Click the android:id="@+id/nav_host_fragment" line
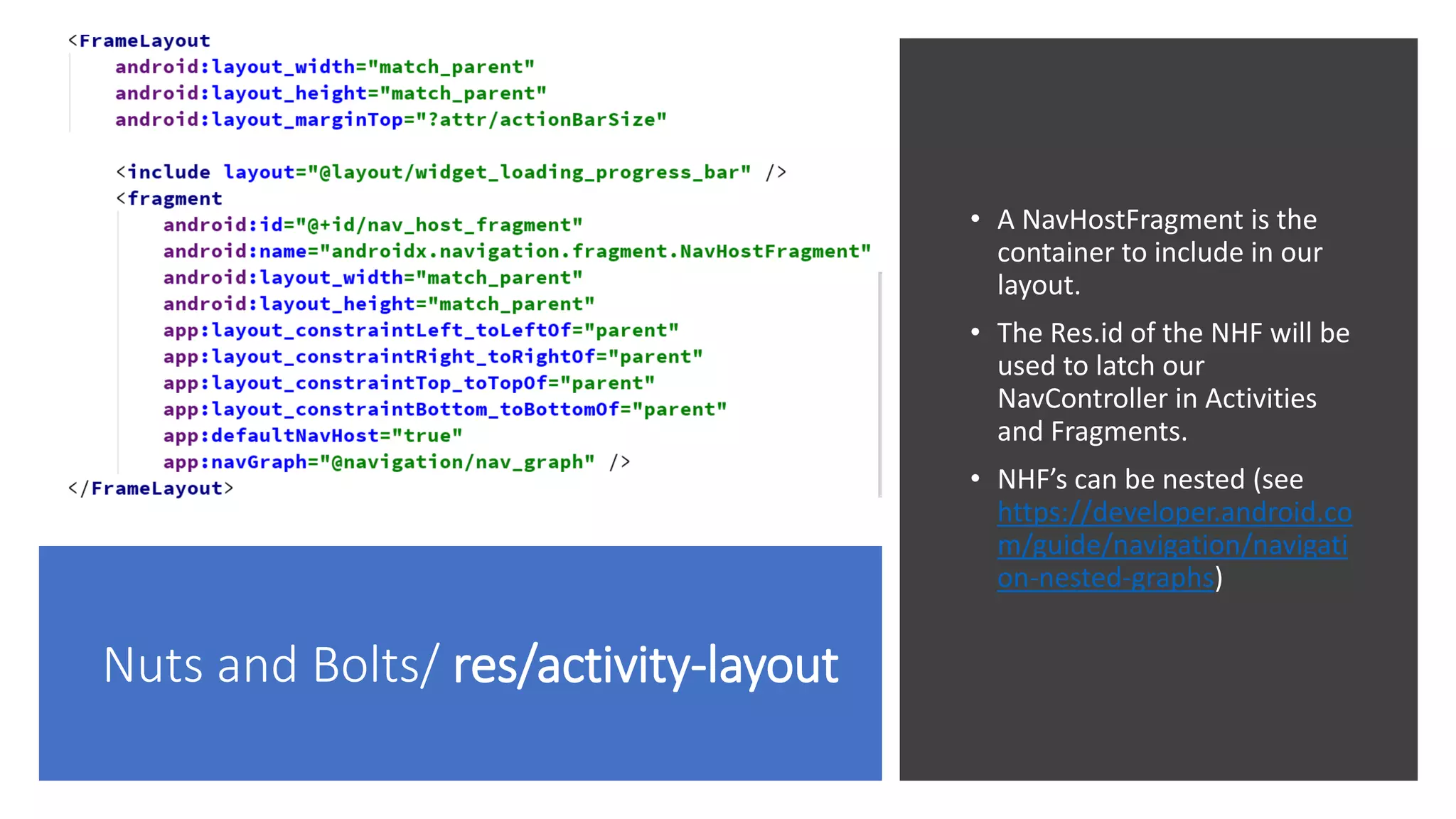Image resolution: width=1456 pixels, height=819 pixels. click(x=373, y=225)
